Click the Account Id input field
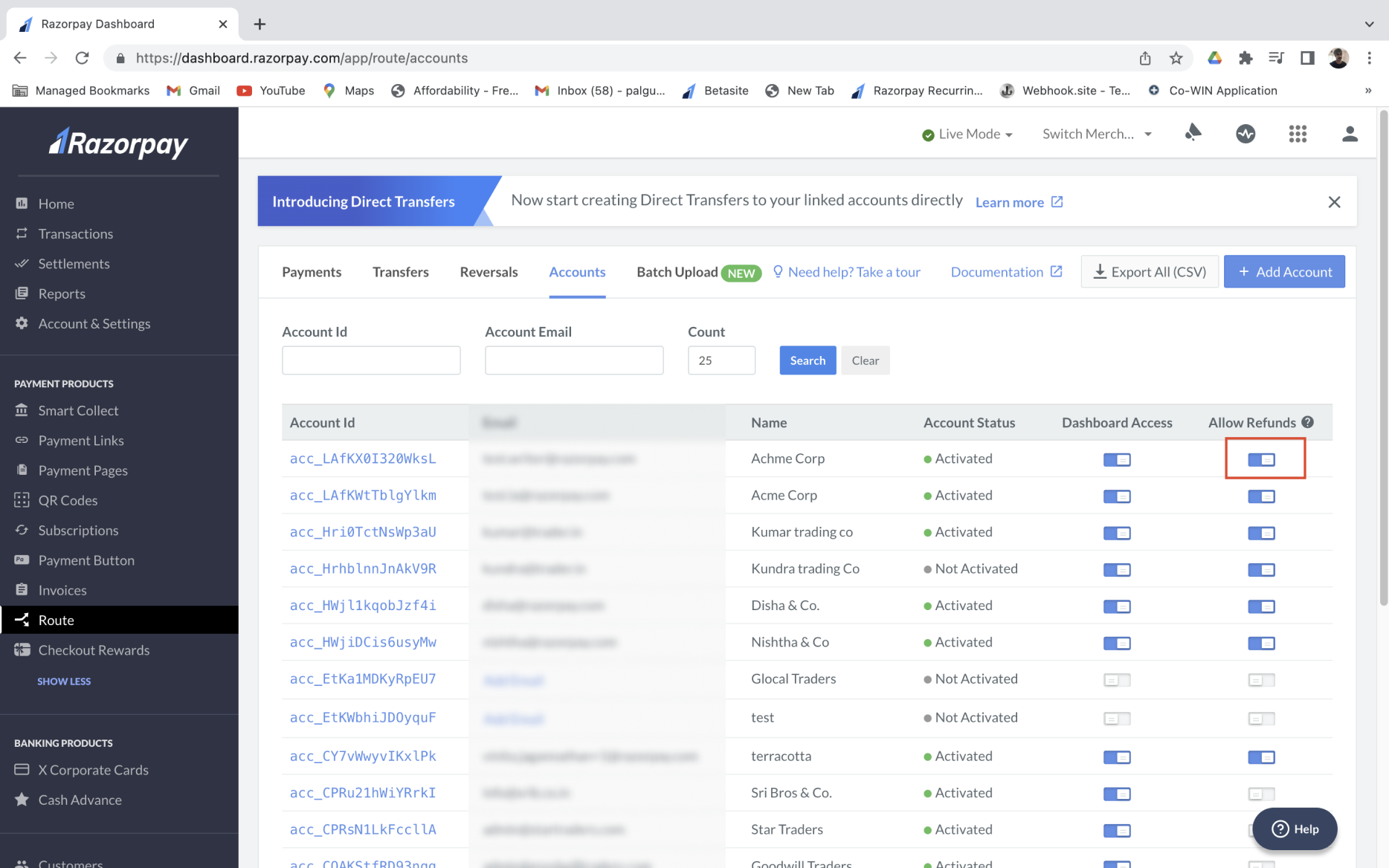1389x868 pixels. [x=371, y=360]
